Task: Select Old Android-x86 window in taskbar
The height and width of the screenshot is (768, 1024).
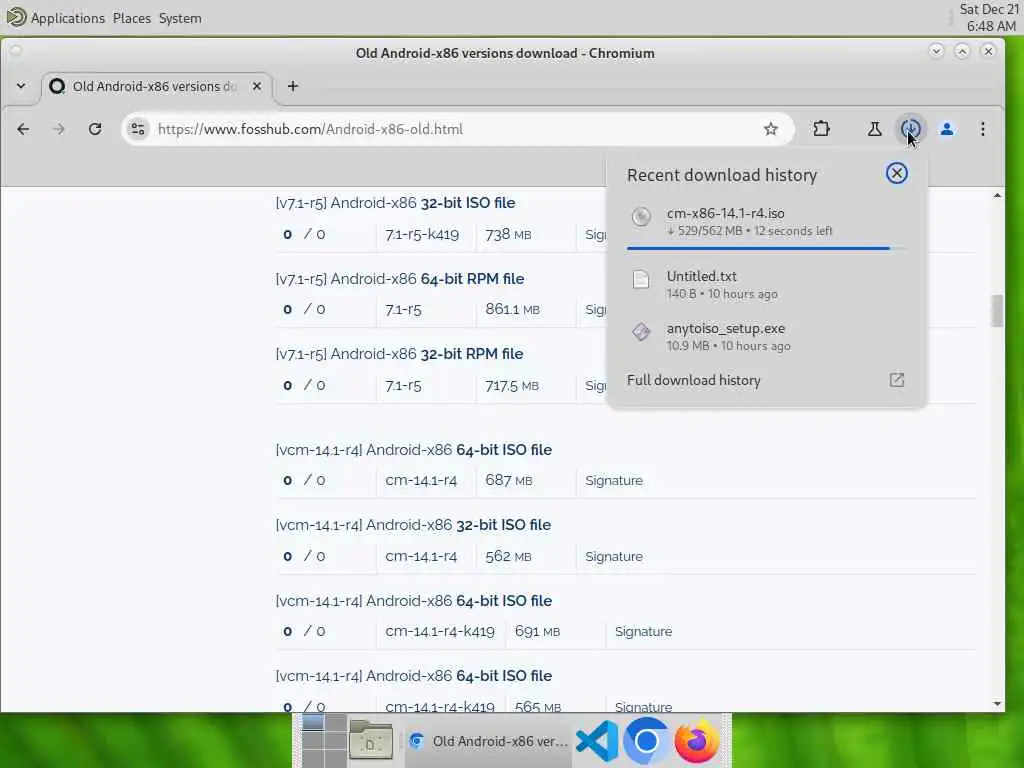Action: [488, 741]
